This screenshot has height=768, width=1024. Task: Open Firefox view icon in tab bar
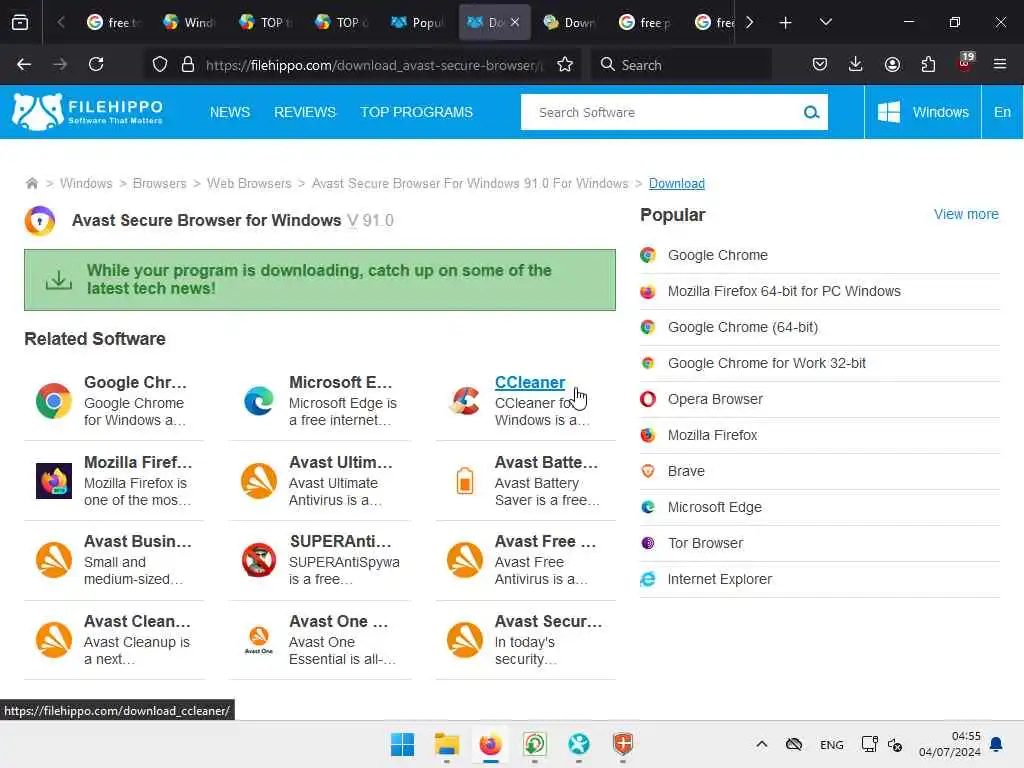pyautogui.click(x=20, y=22)
